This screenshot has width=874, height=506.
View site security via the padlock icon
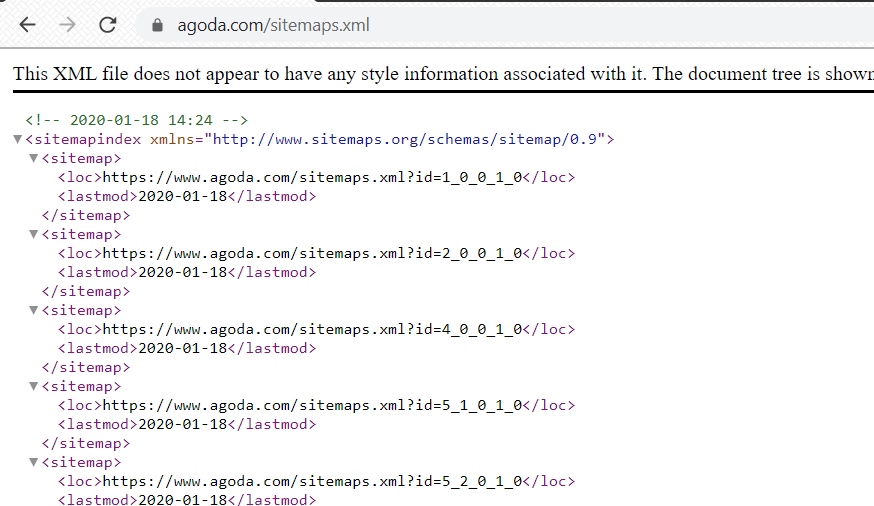pyautogui.click(x=157, y=25)
